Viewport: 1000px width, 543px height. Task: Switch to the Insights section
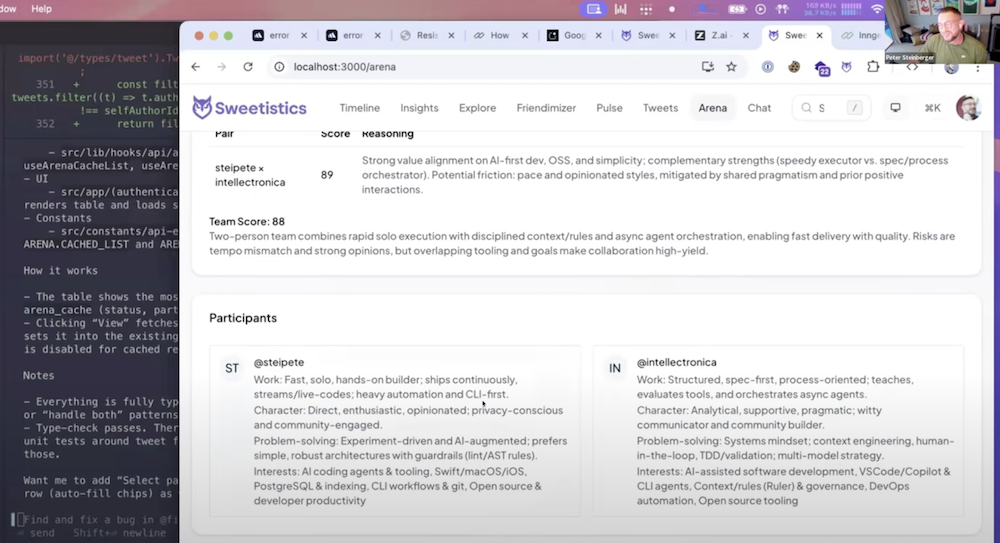coord(419,108)
